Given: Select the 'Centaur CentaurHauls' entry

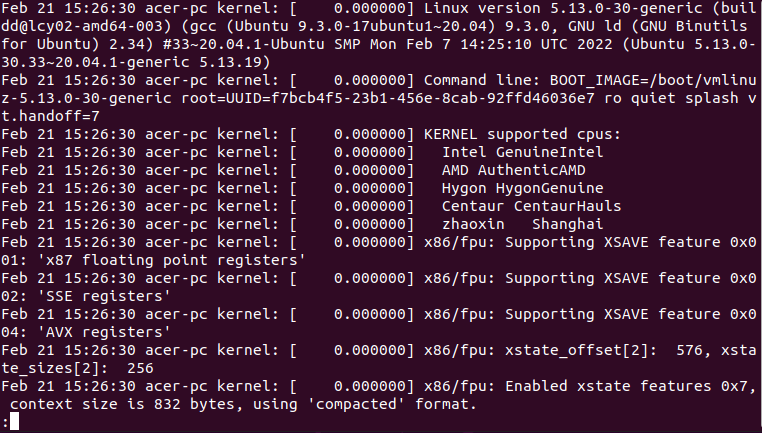Looking at the screenshot, I should tap(532, 206).
